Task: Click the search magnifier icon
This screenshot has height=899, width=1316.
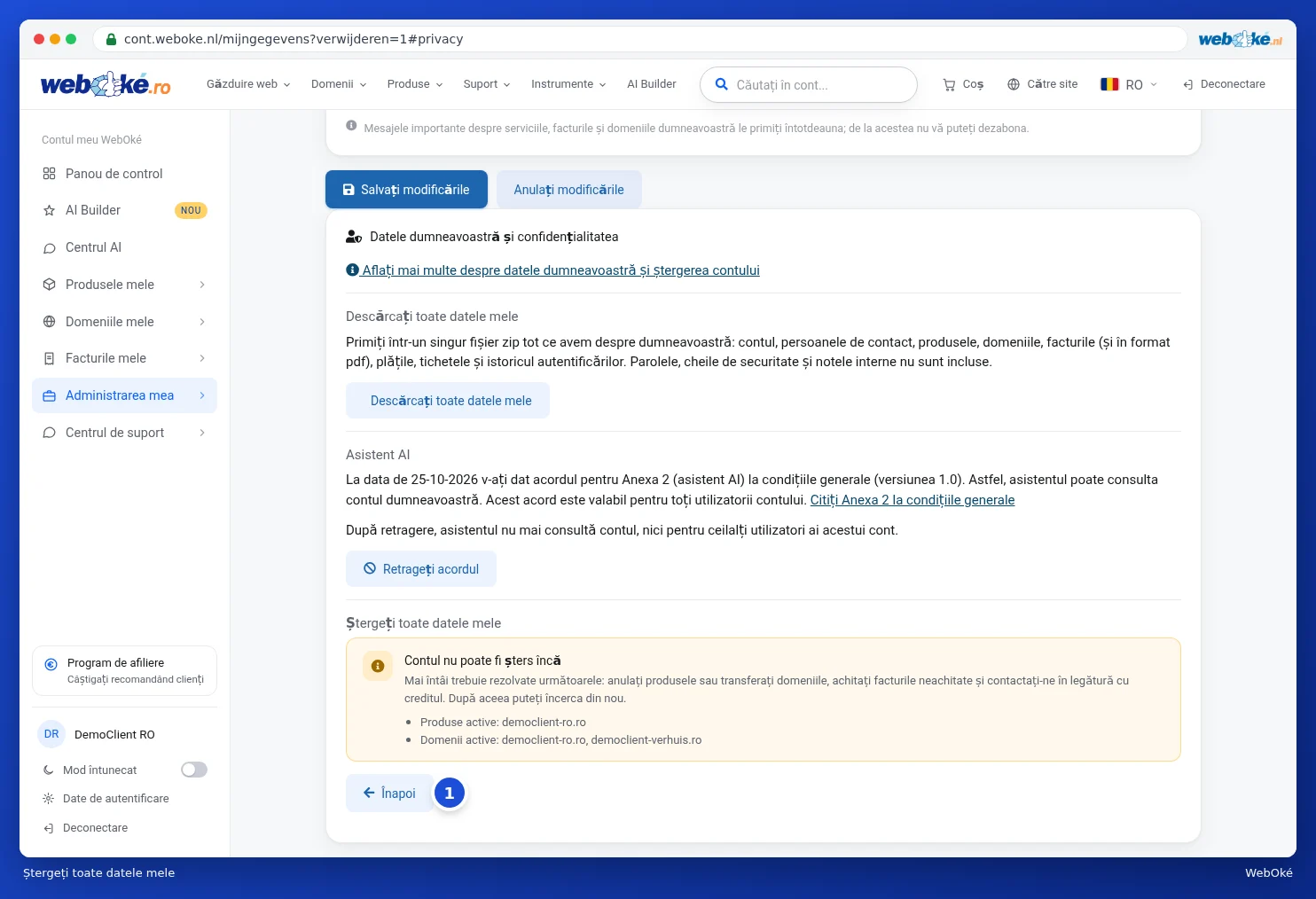Action: 722,84
